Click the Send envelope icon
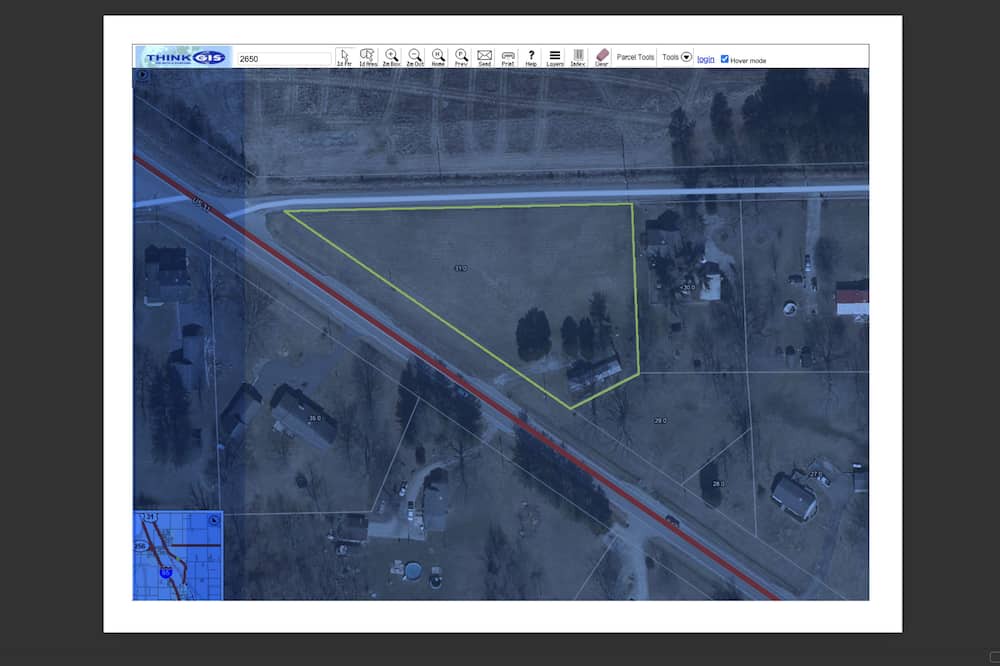Image resolution: width=1000 pixels, height=666 pixels. [x=485, y=56]
